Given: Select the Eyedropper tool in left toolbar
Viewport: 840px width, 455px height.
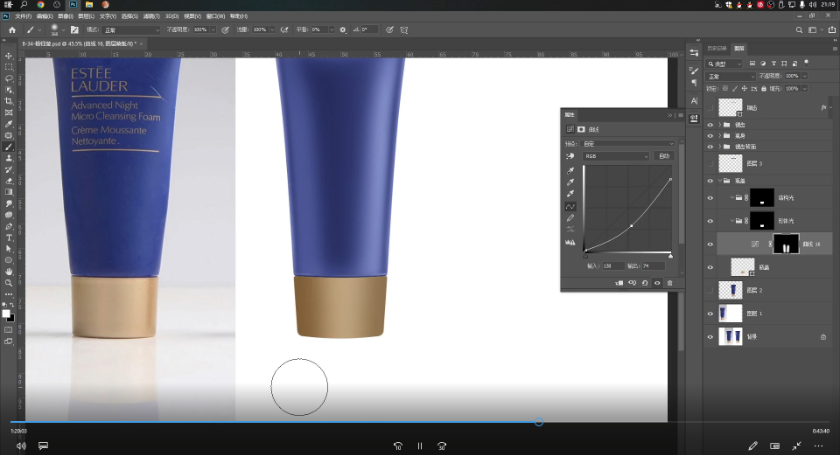Looking at the screenshot, I should pos(9,124).
